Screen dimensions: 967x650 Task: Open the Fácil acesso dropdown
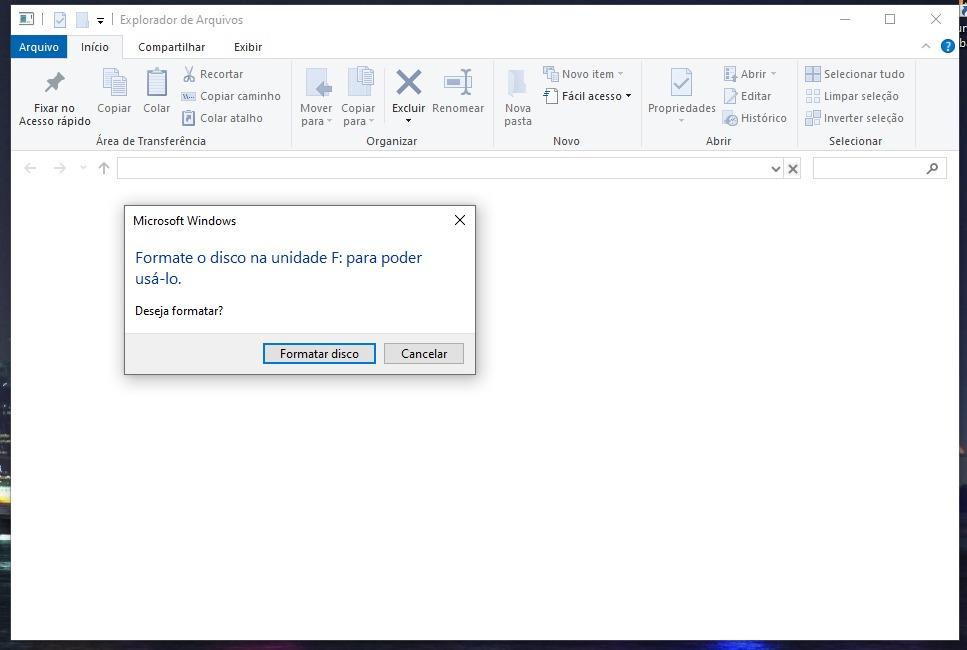click(588, 96)
